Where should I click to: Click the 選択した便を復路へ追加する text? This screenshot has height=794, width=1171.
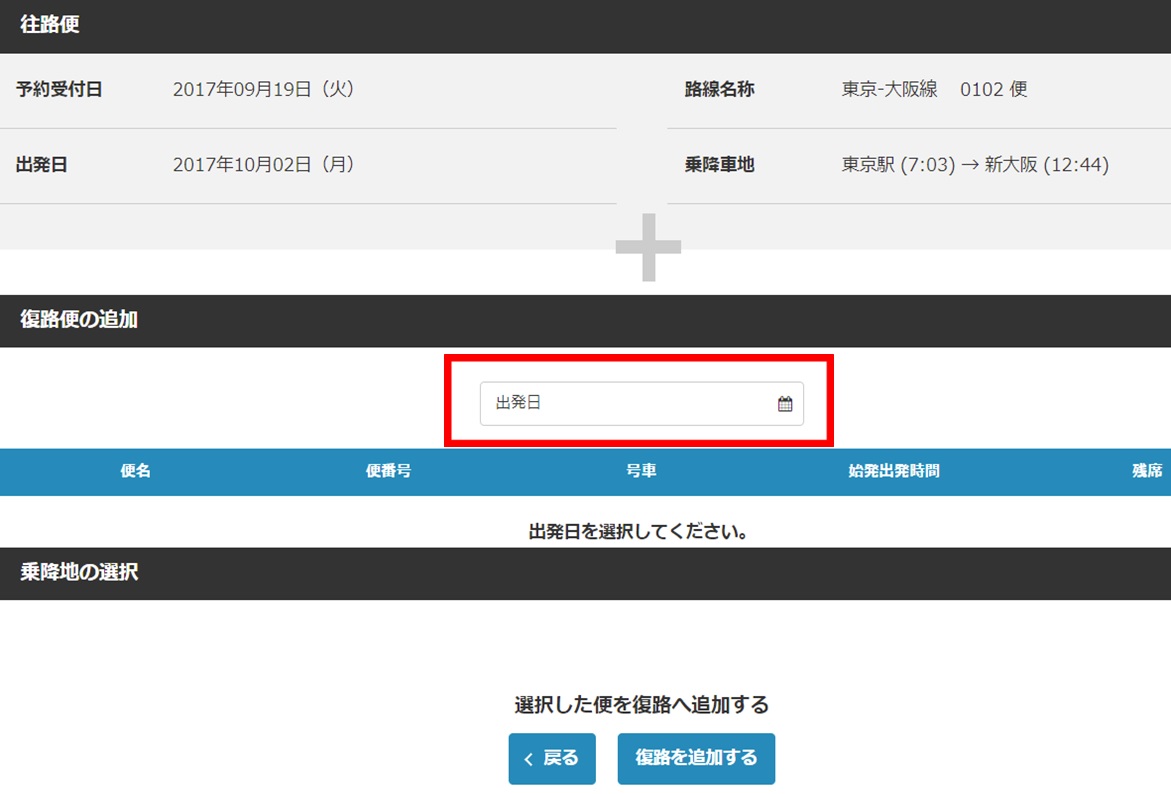(641, 705)
